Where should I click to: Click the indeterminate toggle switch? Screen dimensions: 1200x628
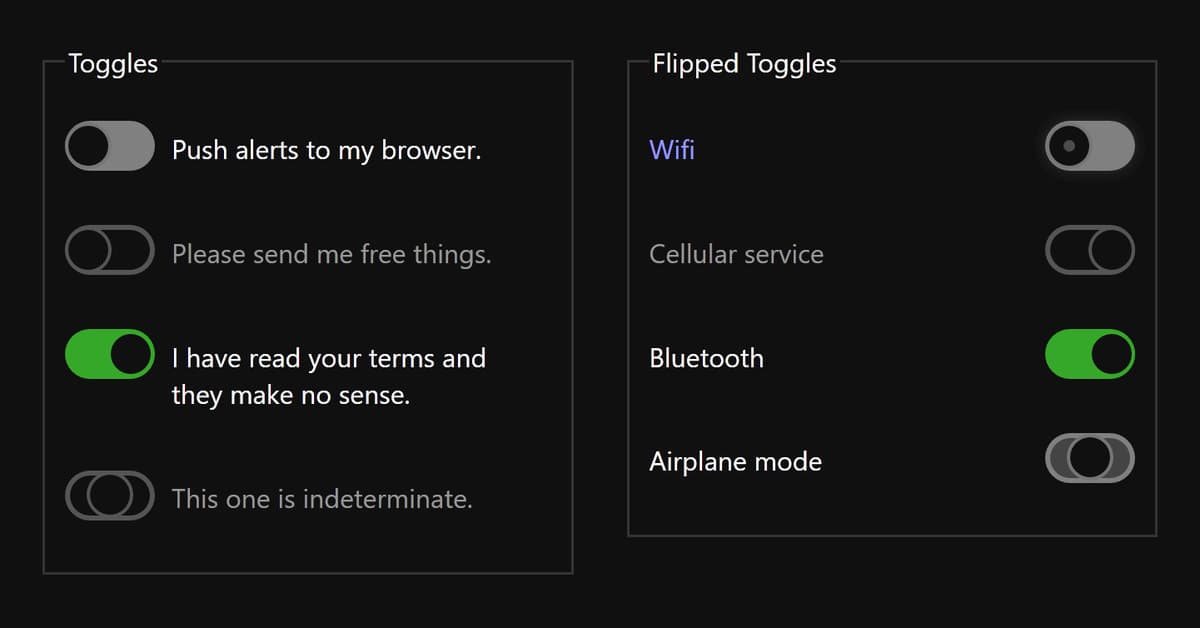(110, 495)
